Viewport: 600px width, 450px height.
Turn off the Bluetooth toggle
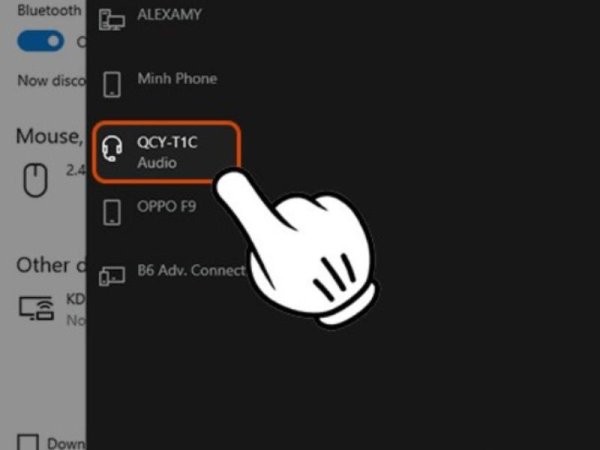pyautogui.click(x=41, y=41)
